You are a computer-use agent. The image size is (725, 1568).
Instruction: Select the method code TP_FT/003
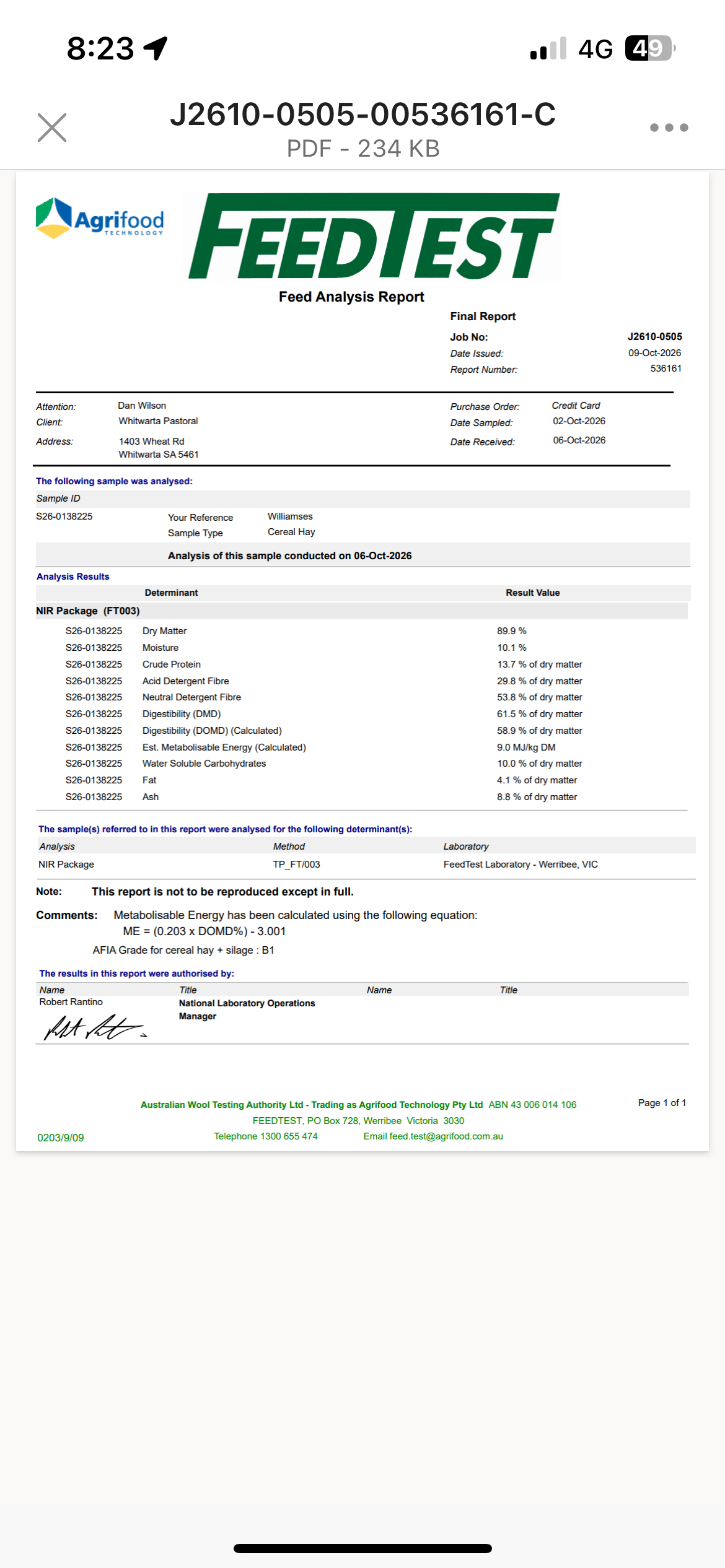pos(296,865)
